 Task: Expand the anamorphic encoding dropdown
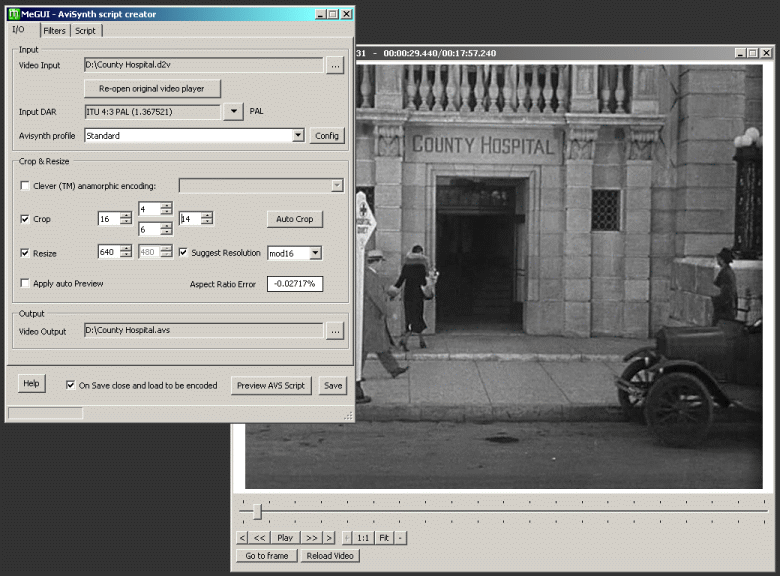(x=337, y=186)
